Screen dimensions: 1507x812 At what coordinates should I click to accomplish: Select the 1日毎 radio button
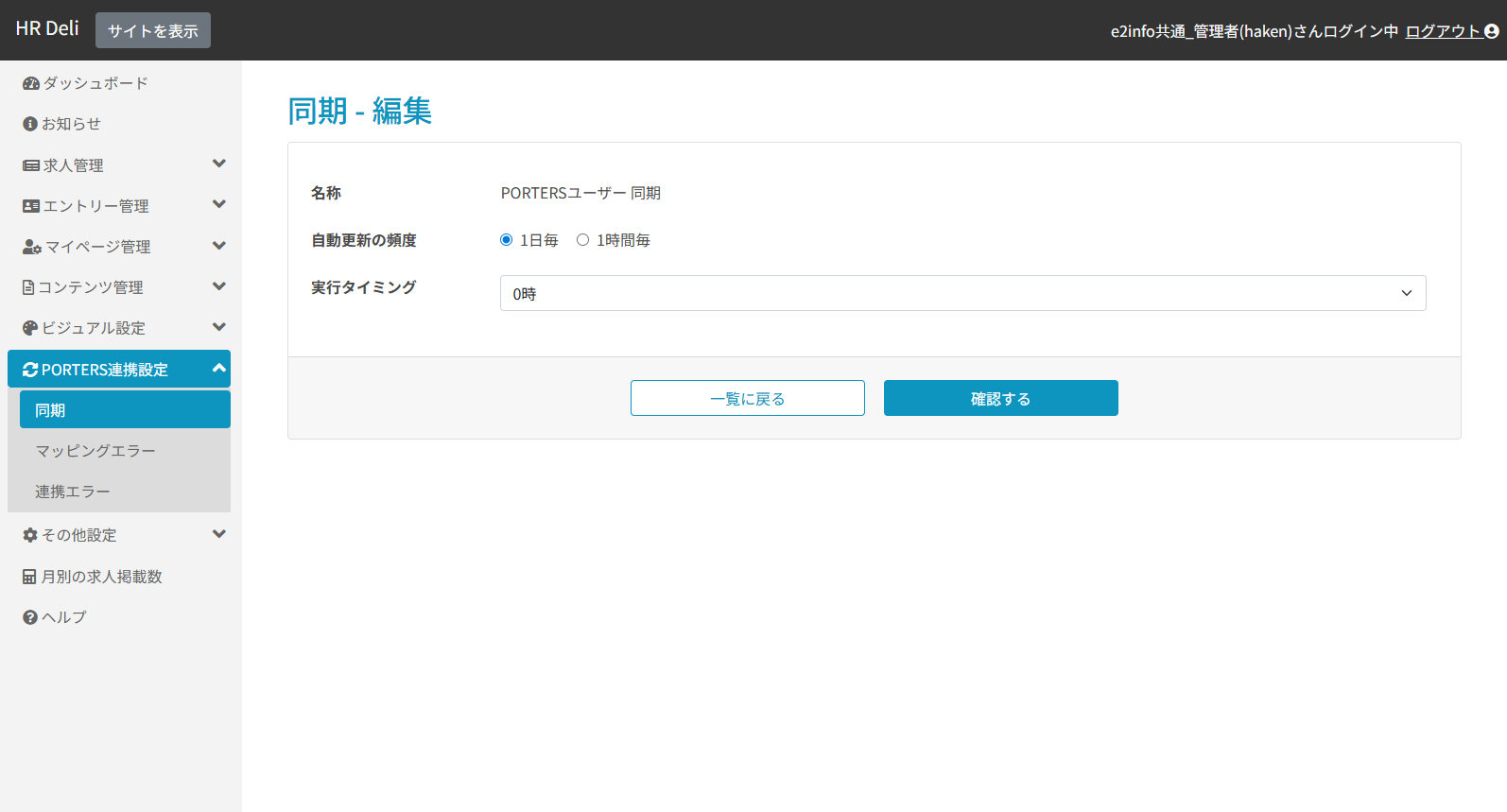507,240
